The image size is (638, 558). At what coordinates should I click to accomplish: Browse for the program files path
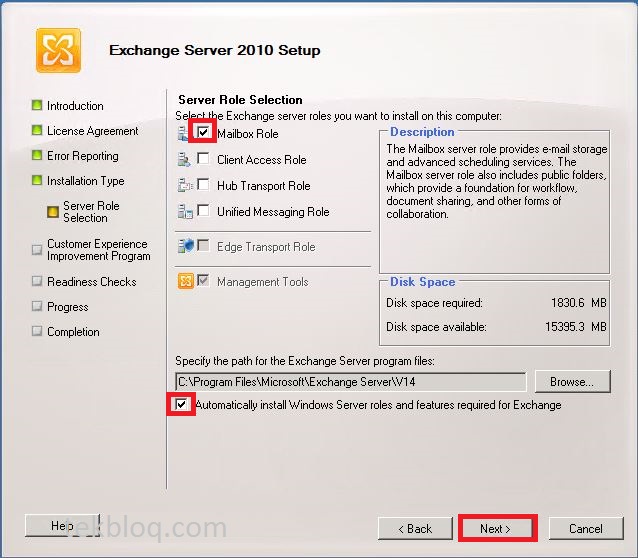coord(572,381)
